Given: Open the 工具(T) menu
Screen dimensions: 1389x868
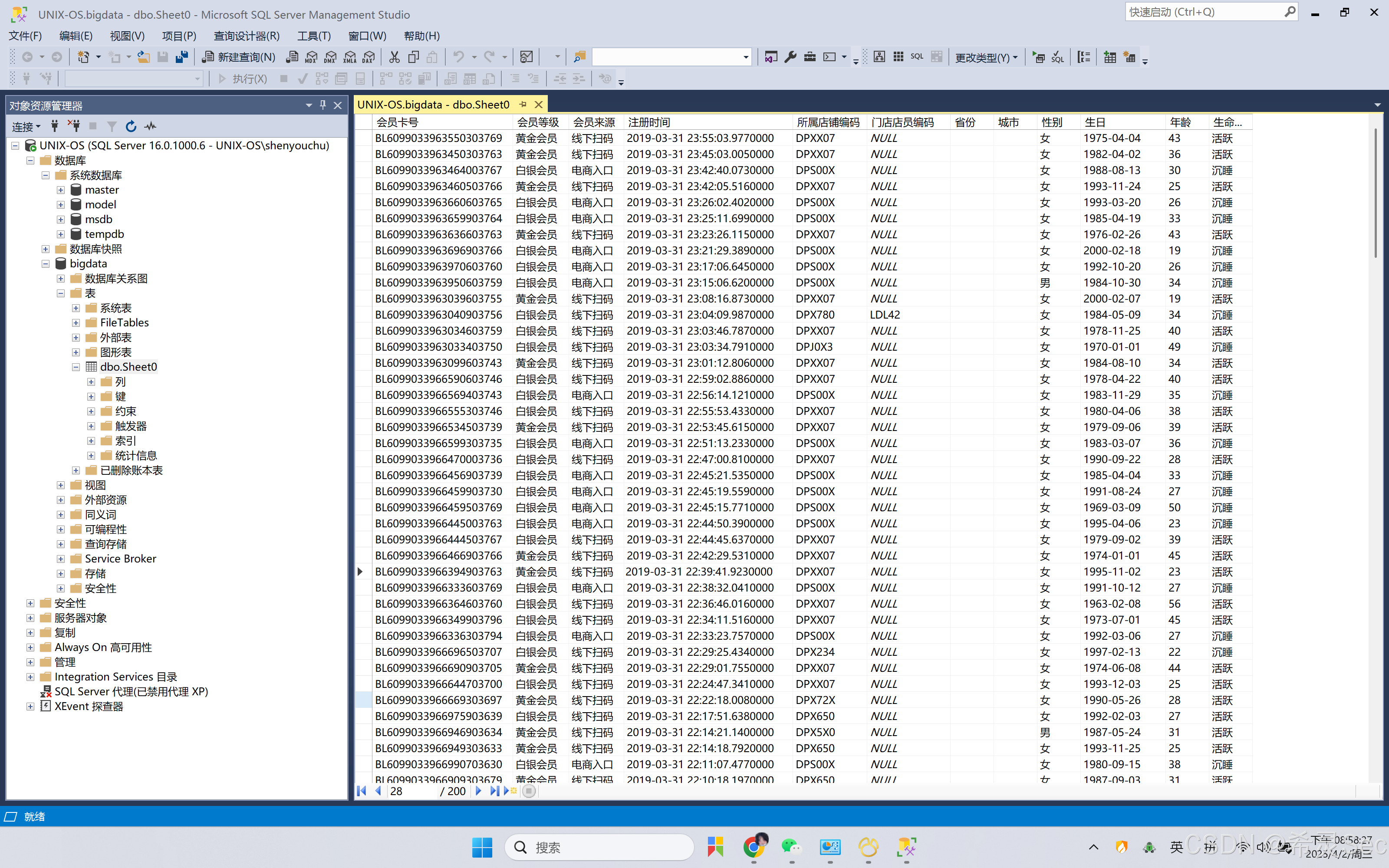Looking at the screenshot, I should coord(313,36).
